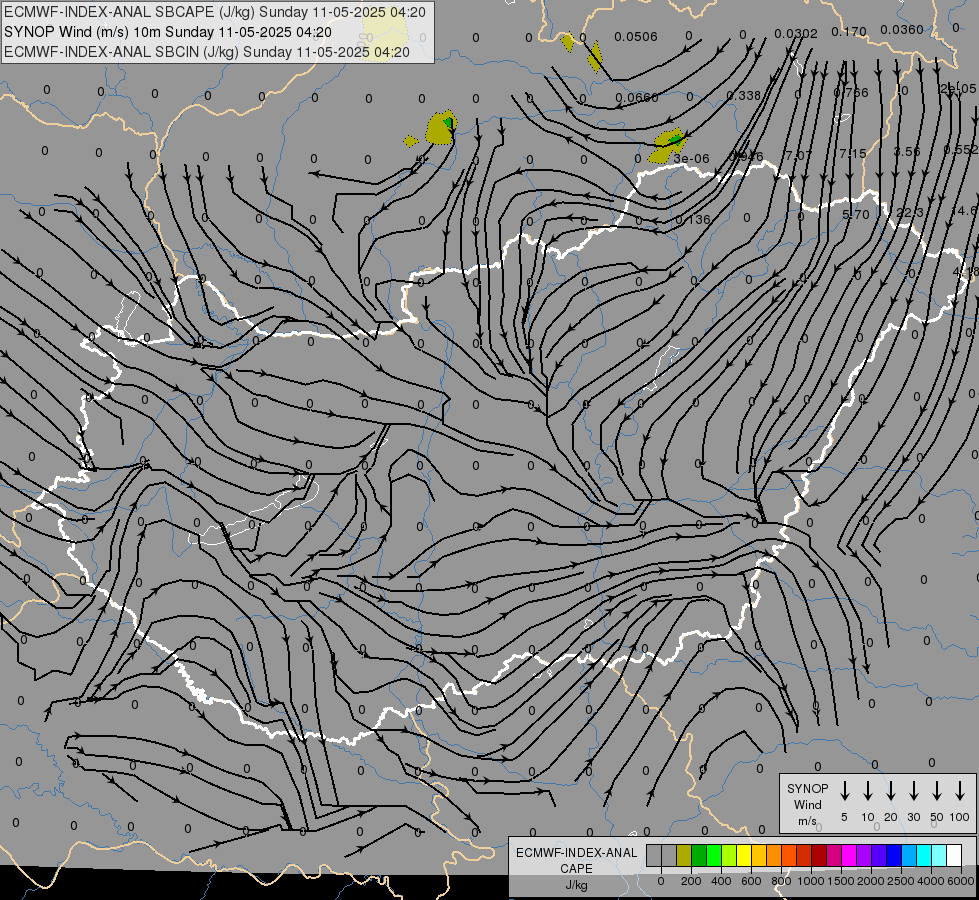Screen dimensions: 979x900
Task: Click the 3e-06 value near green patch
Action: click(691, 159)
